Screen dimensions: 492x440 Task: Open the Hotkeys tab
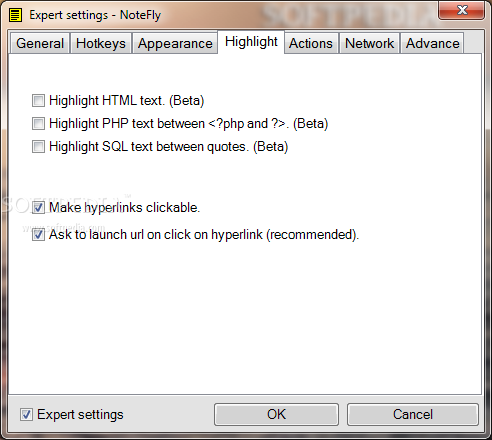tap(101, 43)
